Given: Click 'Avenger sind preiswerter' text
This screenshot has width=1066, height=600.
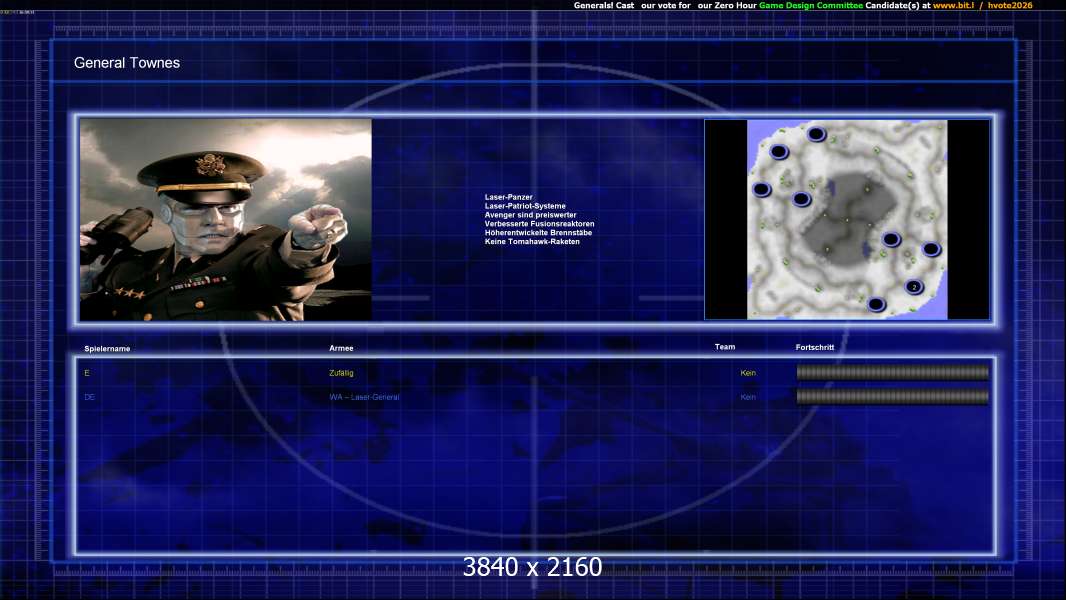Looking at the screenshot, I should [530, 215].
